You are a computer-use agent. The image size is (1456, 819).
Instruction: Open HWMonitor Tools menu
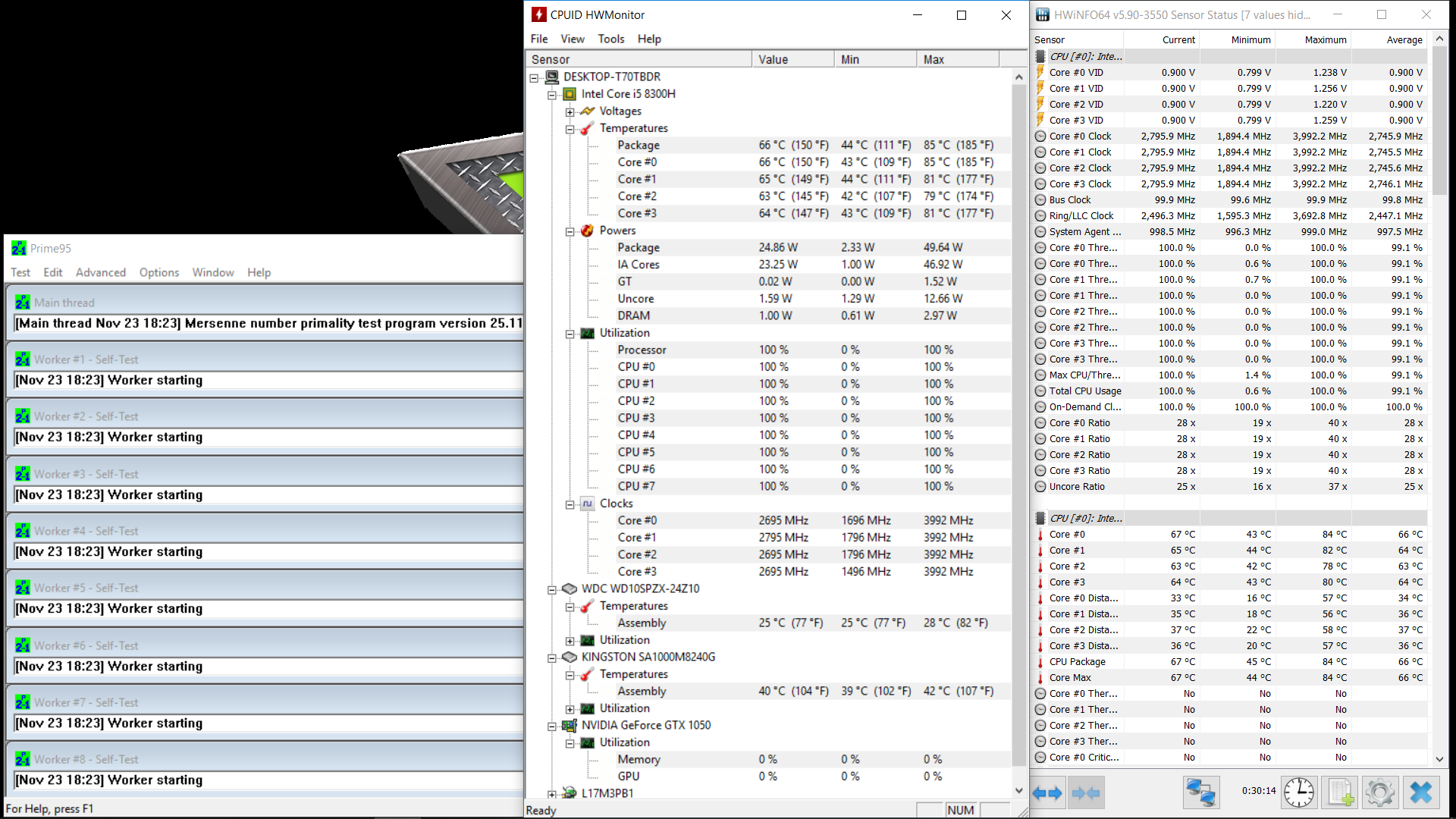click(x=611, y=39)
